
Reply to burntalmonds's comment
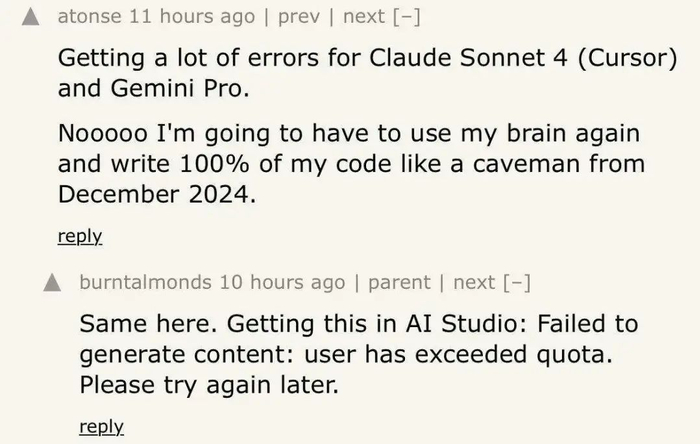(x=101, y=427)
